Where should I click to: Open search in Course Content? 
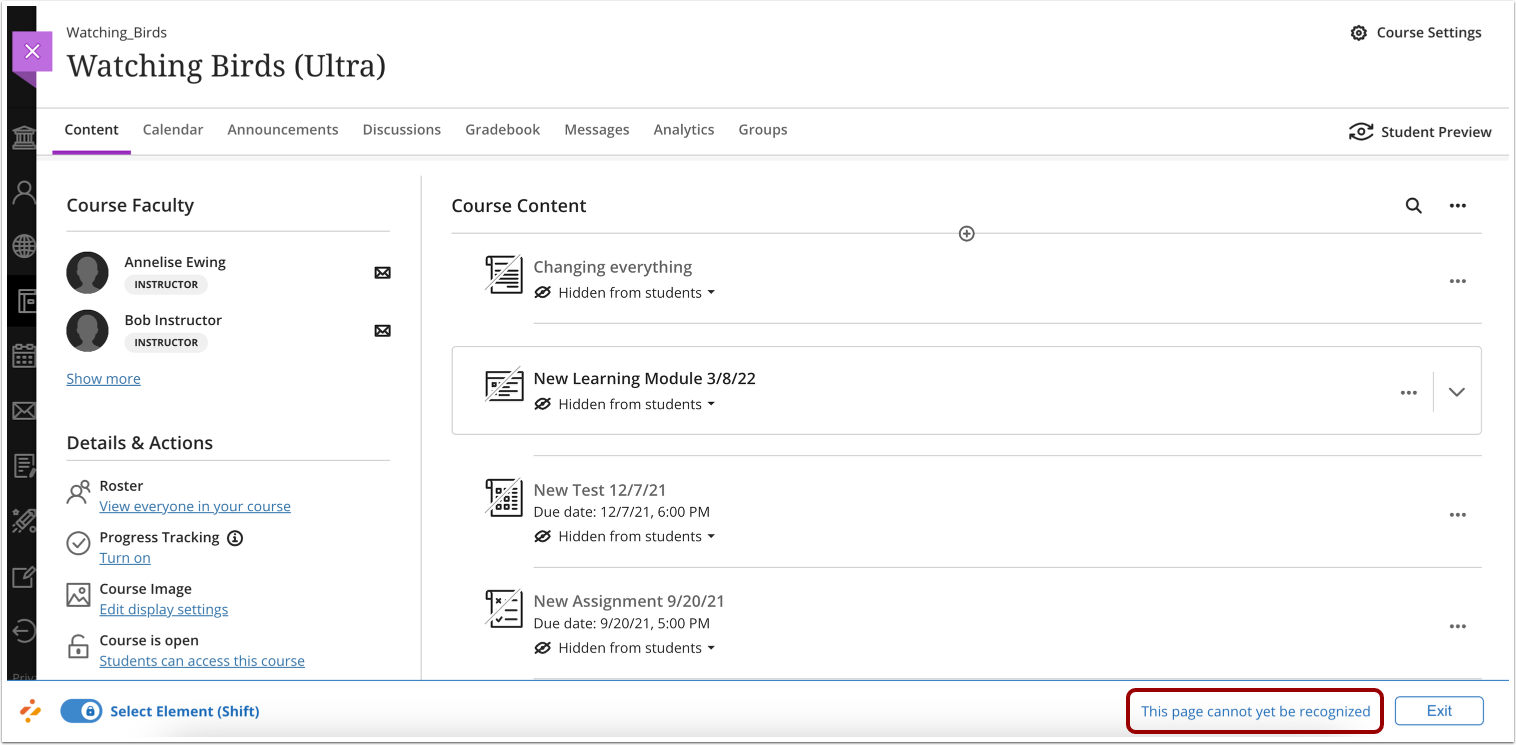click(x=1413, y=205)
